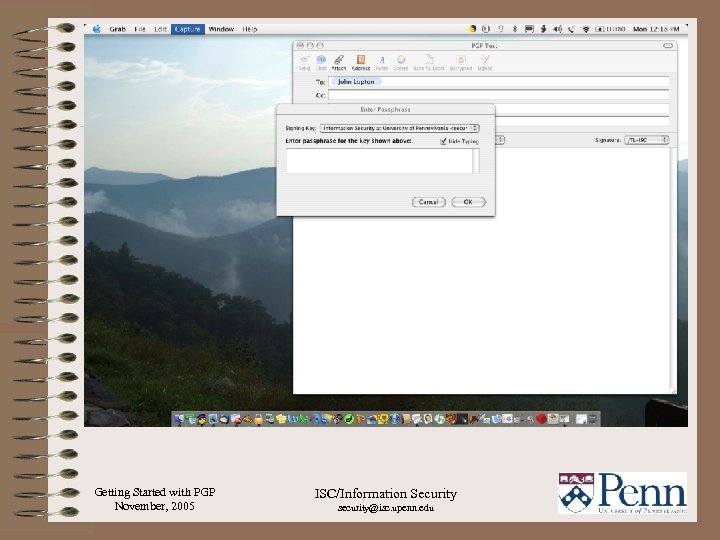This screenshot has width=720, height=540.
Task: Open the Fonts toolbar icon
Action: 382,62
